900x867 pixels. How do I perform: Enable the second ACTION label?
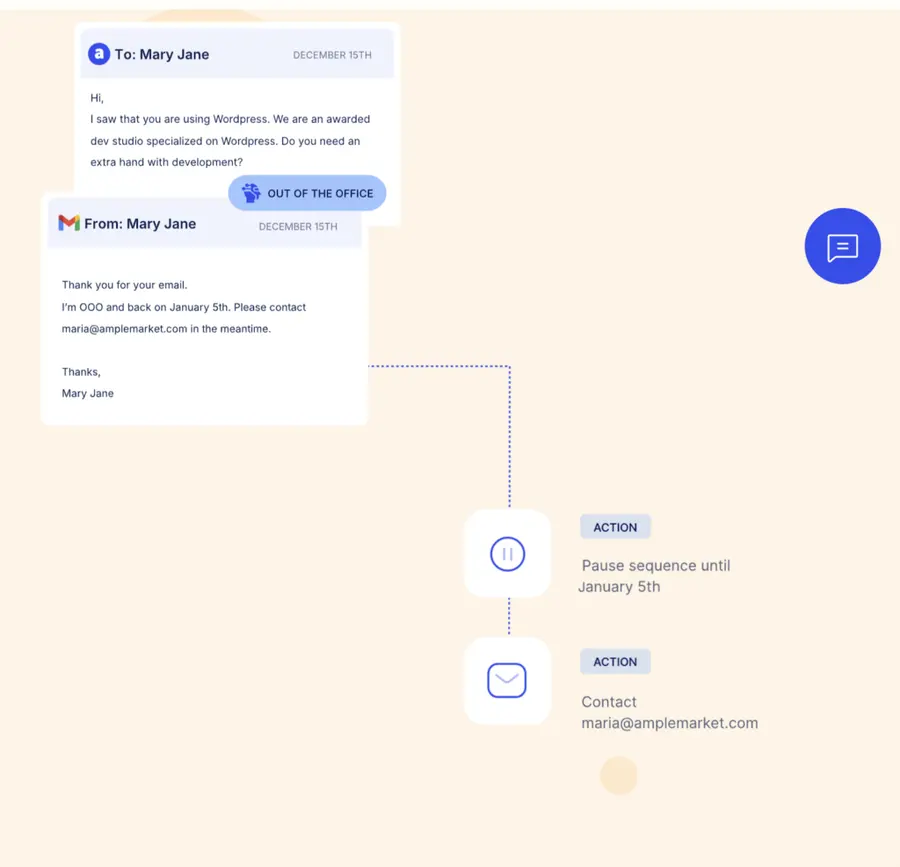pyautogui.click(x=615, y=661)
